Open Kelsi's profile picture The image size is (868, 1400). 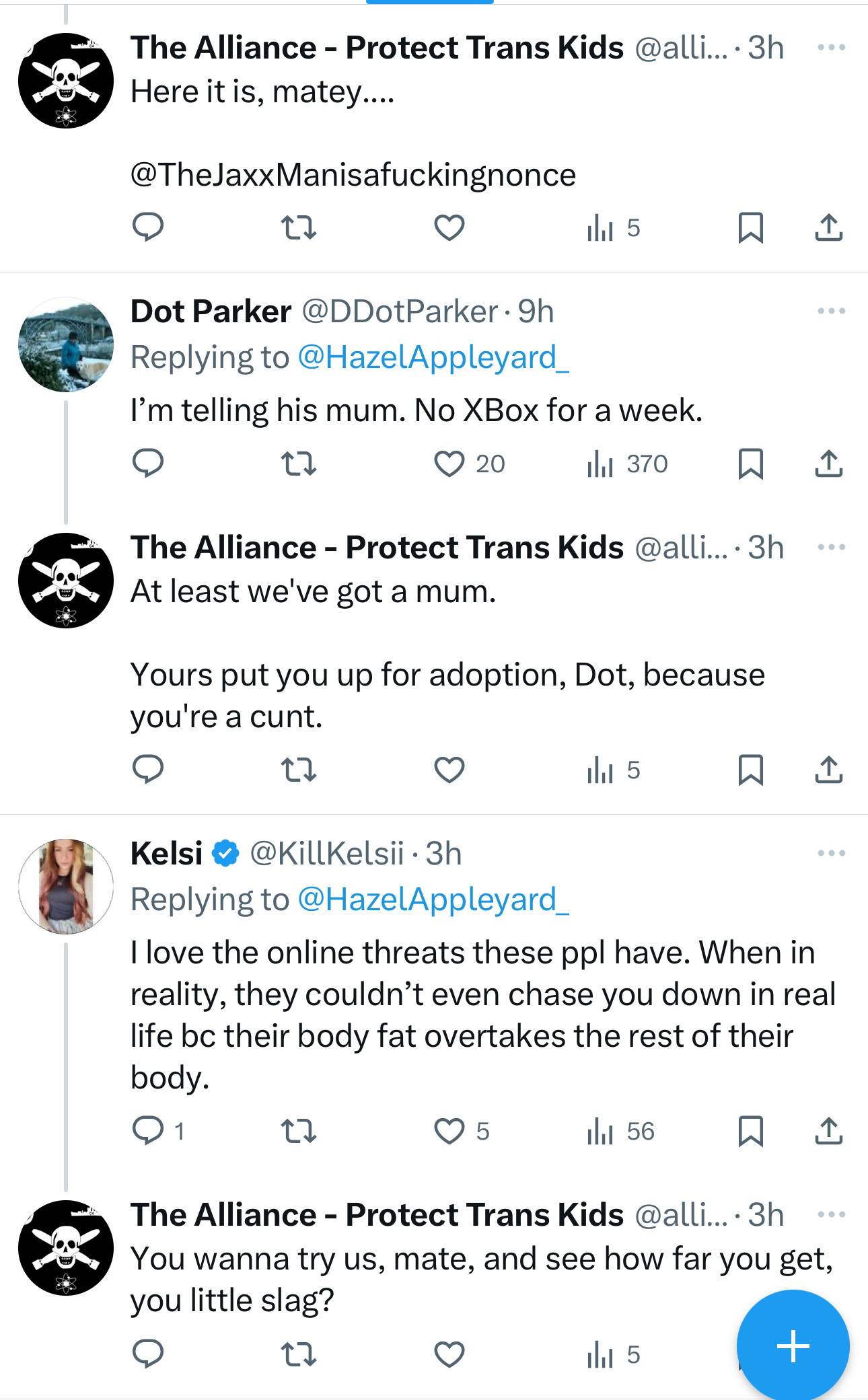pos(66,886)
